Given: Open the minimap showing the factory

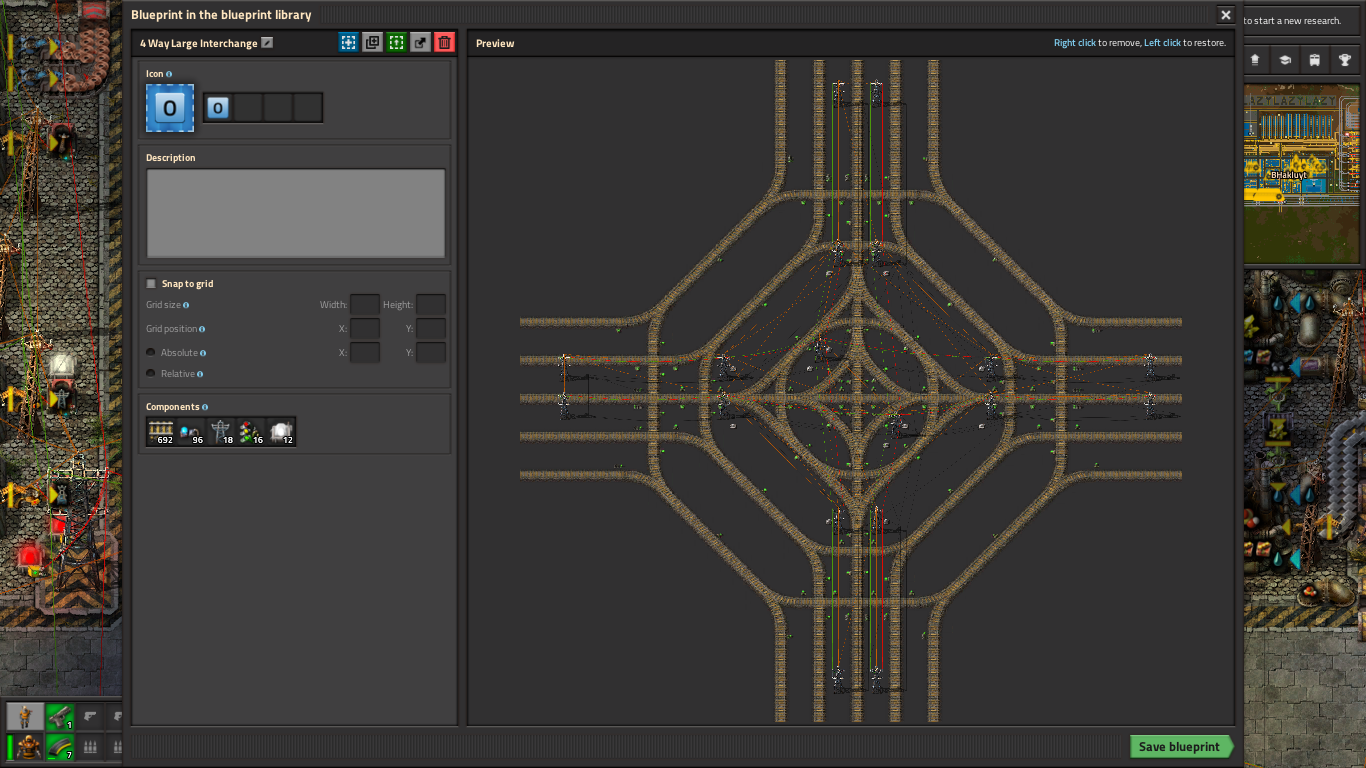Looking at the screenshot, I should pyautogui.click(x=1304, y=173).
